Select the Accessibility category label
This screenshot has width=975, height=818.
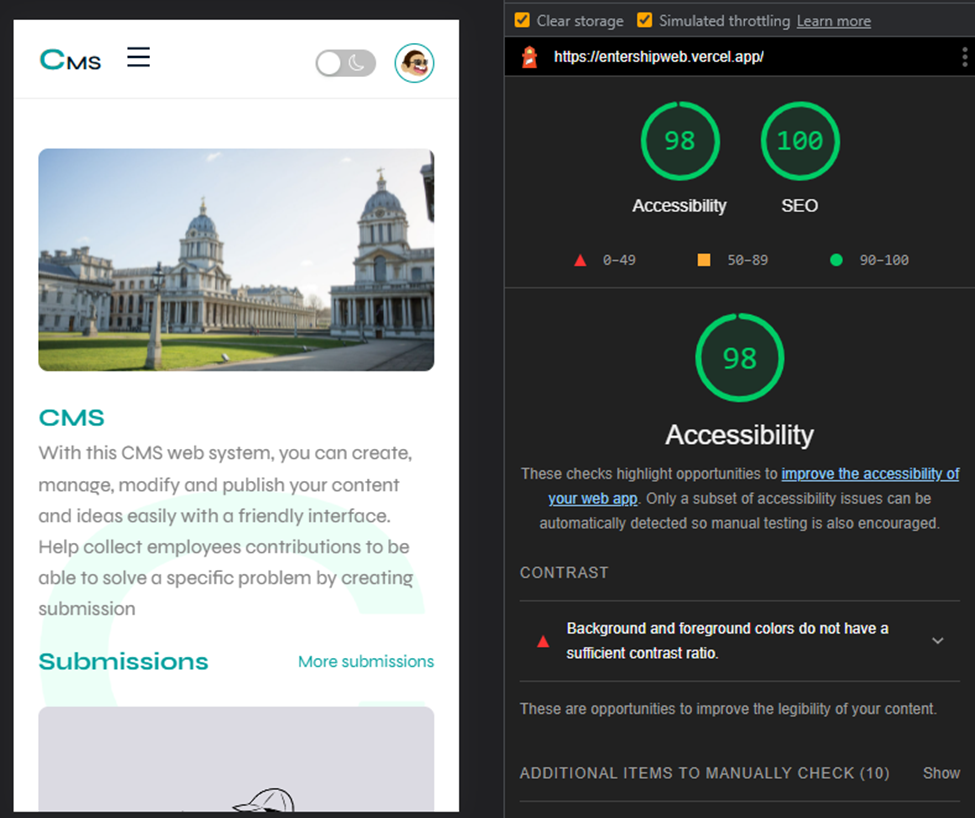coord(679,206)
